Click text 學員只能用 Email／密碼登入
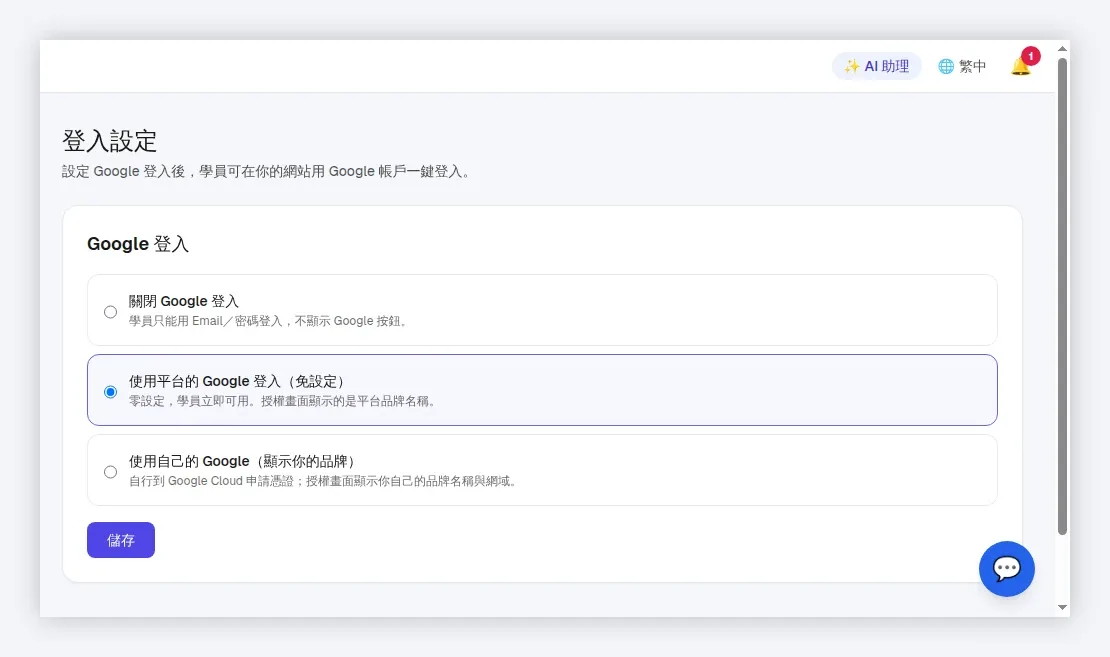 point(205,321)
